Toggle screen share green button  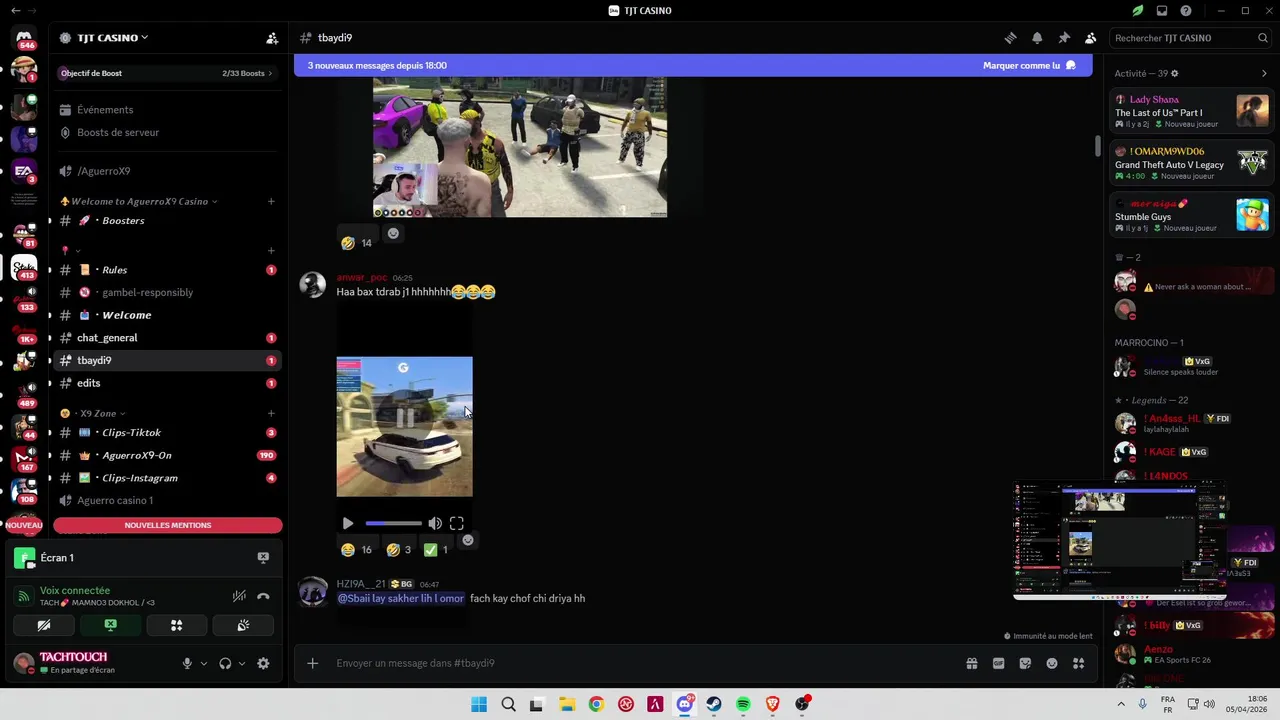(x=111, y=625)
